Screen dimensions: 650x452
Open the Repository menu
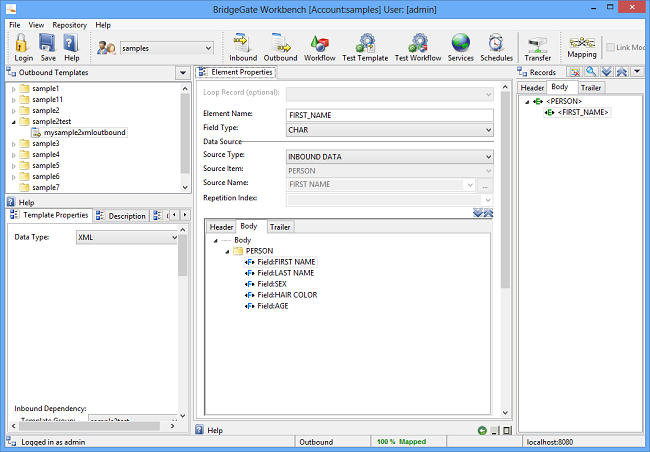point(70,25)
